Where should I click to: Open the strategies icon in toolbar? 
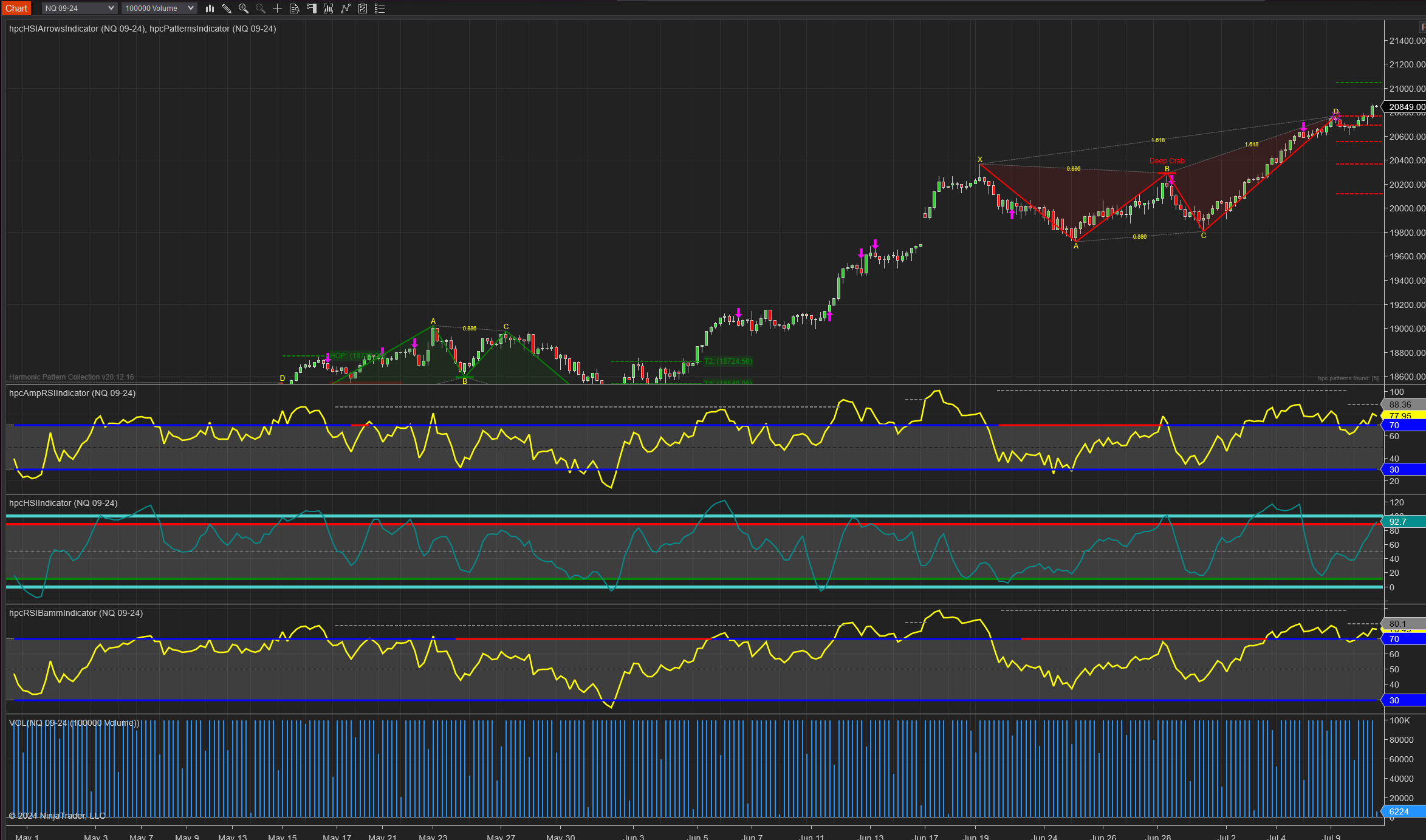[x=346, y=9]
